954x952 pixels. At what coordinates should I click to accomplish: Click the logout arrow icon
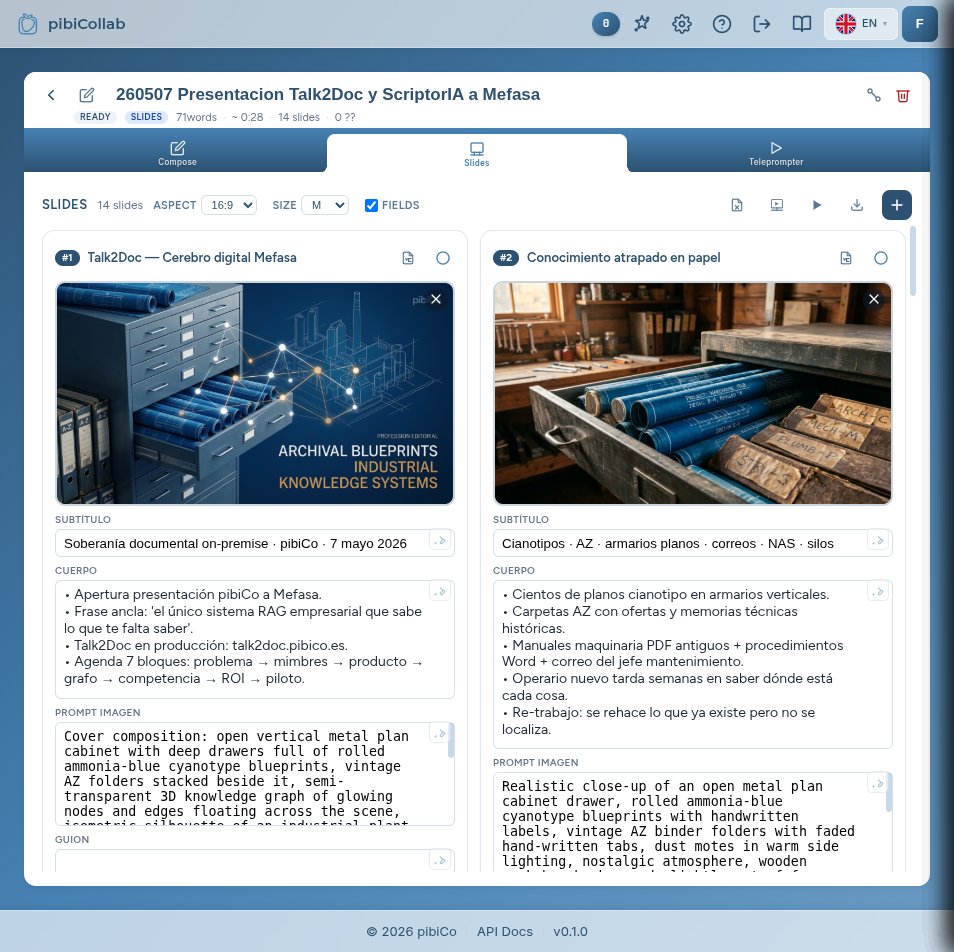pos(762,24)
